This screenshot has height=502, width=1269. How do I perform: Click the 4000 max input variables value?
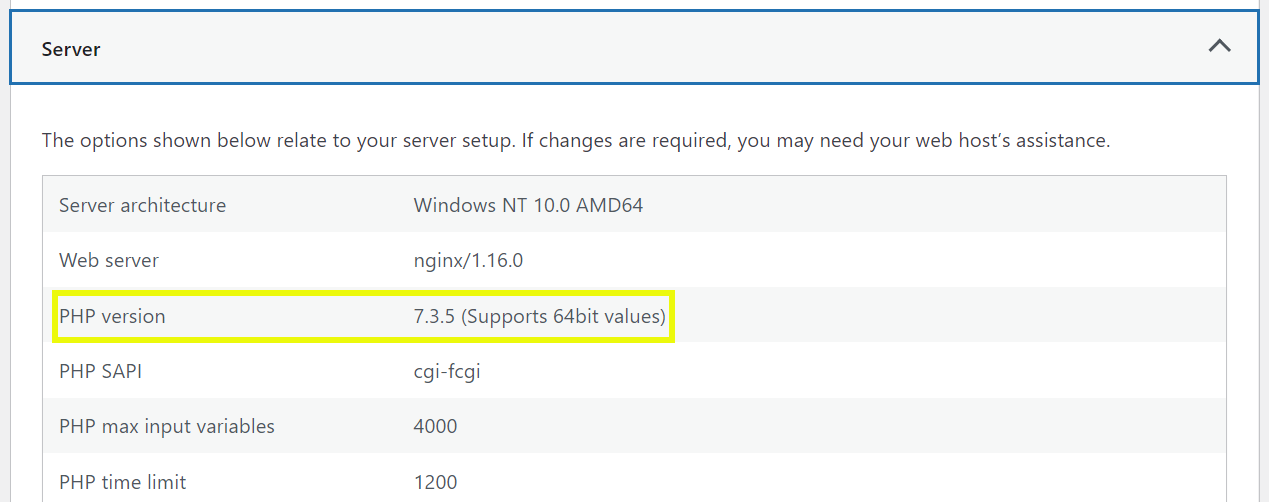pyautogui.click(x=435, y=426)
